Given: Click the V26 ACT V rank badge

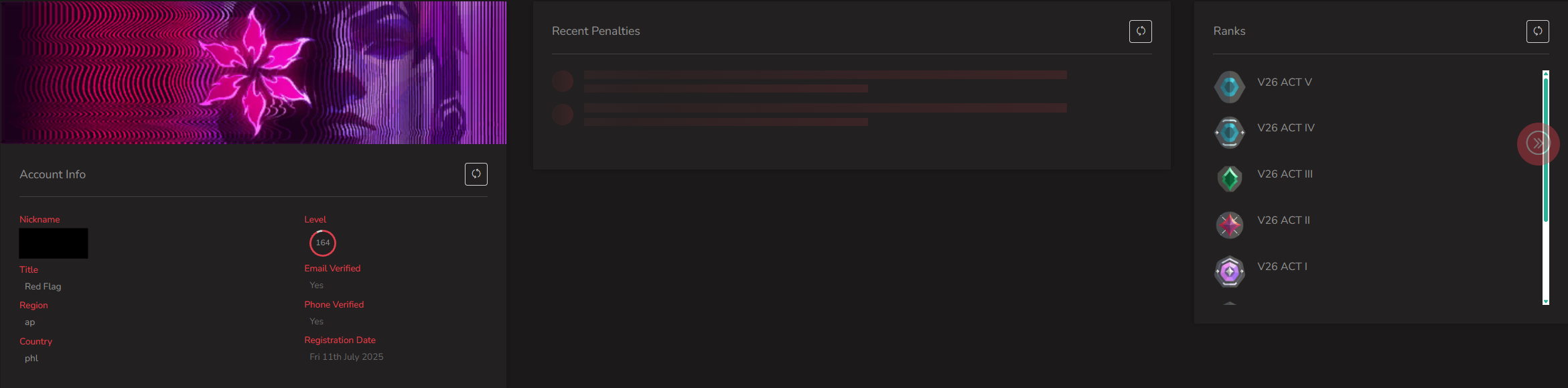Looking at the screenshot, I should (1230, 87).
